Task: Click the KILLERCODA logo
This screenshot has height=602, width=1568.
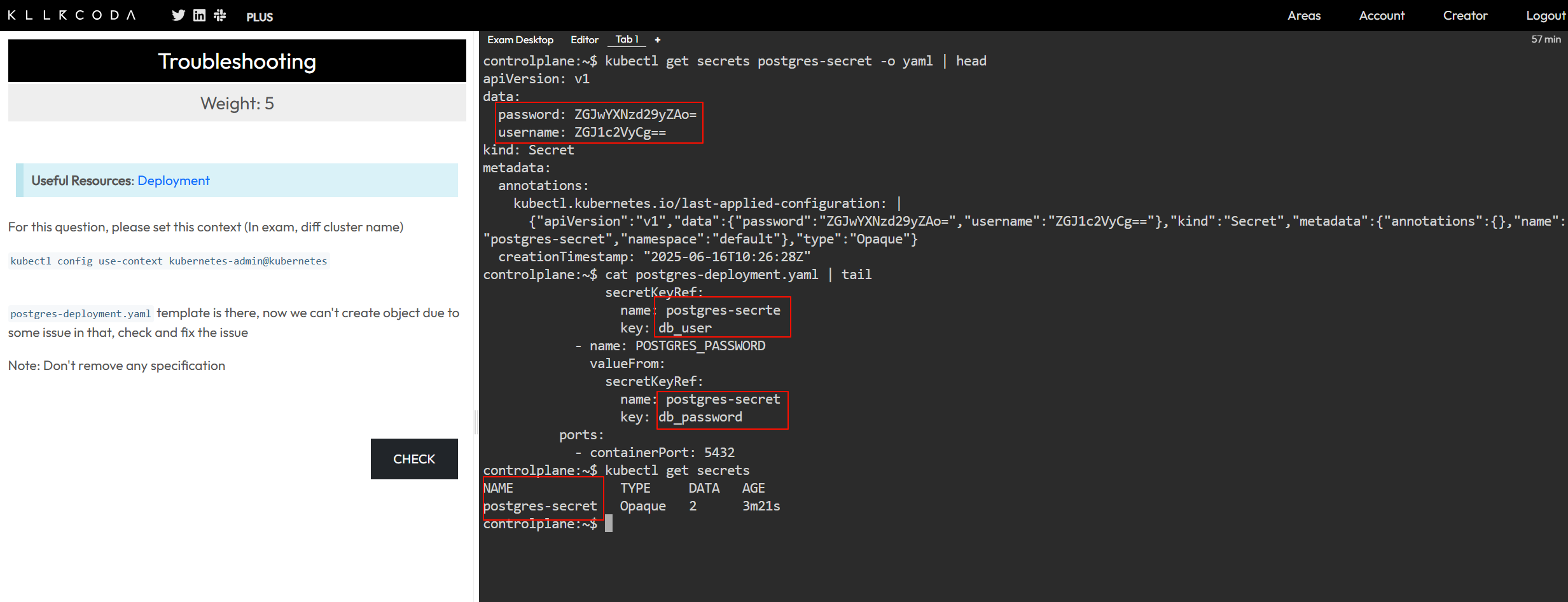Action: 72,15
